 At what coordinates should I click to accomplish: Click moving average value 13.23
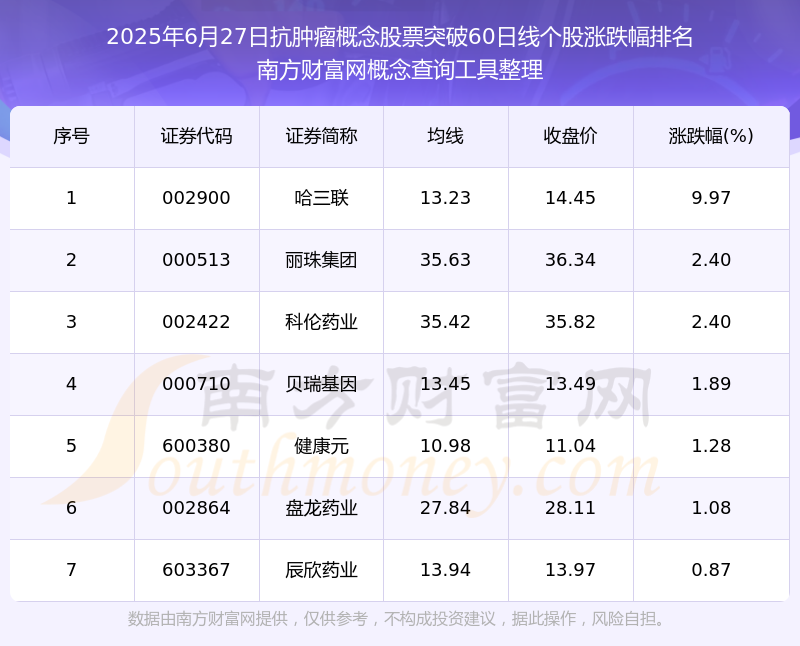[x=445, y=198]
